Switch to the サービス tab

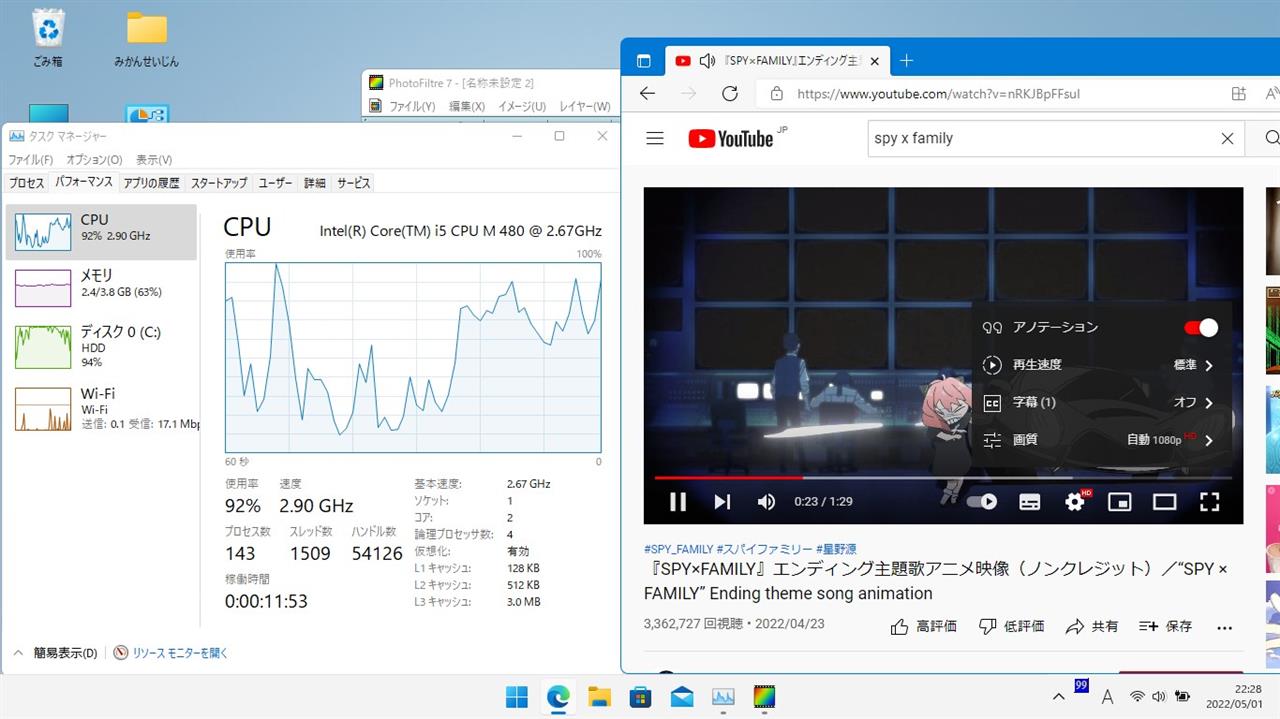coord(353,183)
